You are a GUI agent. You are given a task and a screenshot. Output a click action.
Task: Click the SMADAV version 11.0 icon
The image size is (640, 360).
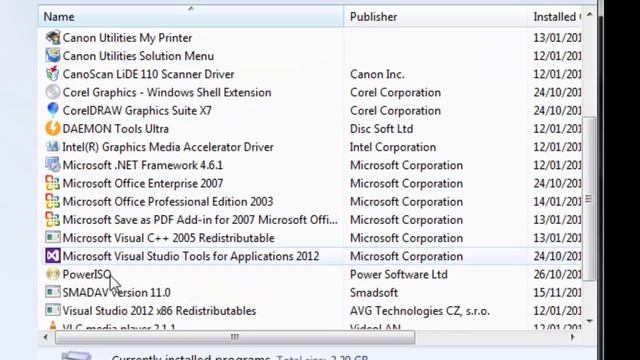point(53,292)
